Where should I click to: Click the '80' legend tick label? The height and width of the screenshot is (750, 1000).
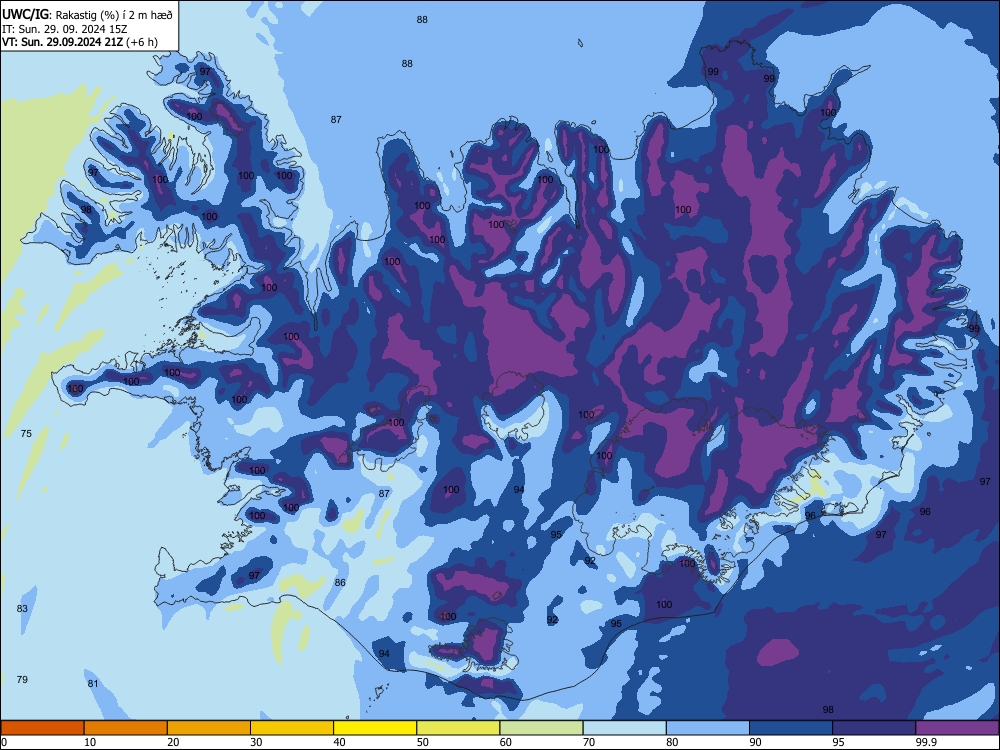[672, 742]
